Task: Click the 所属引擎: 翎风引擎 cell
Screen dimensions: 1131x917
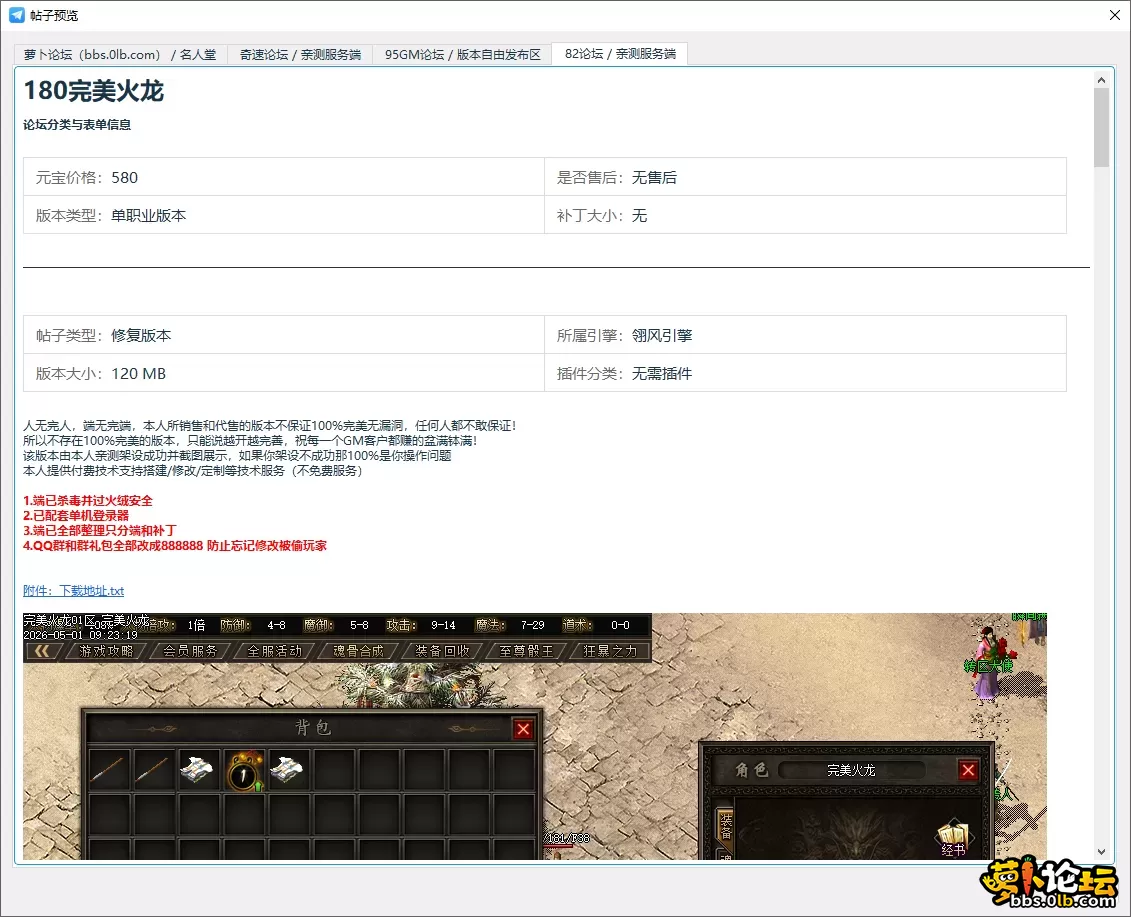Action: click(x=806, y=335)
